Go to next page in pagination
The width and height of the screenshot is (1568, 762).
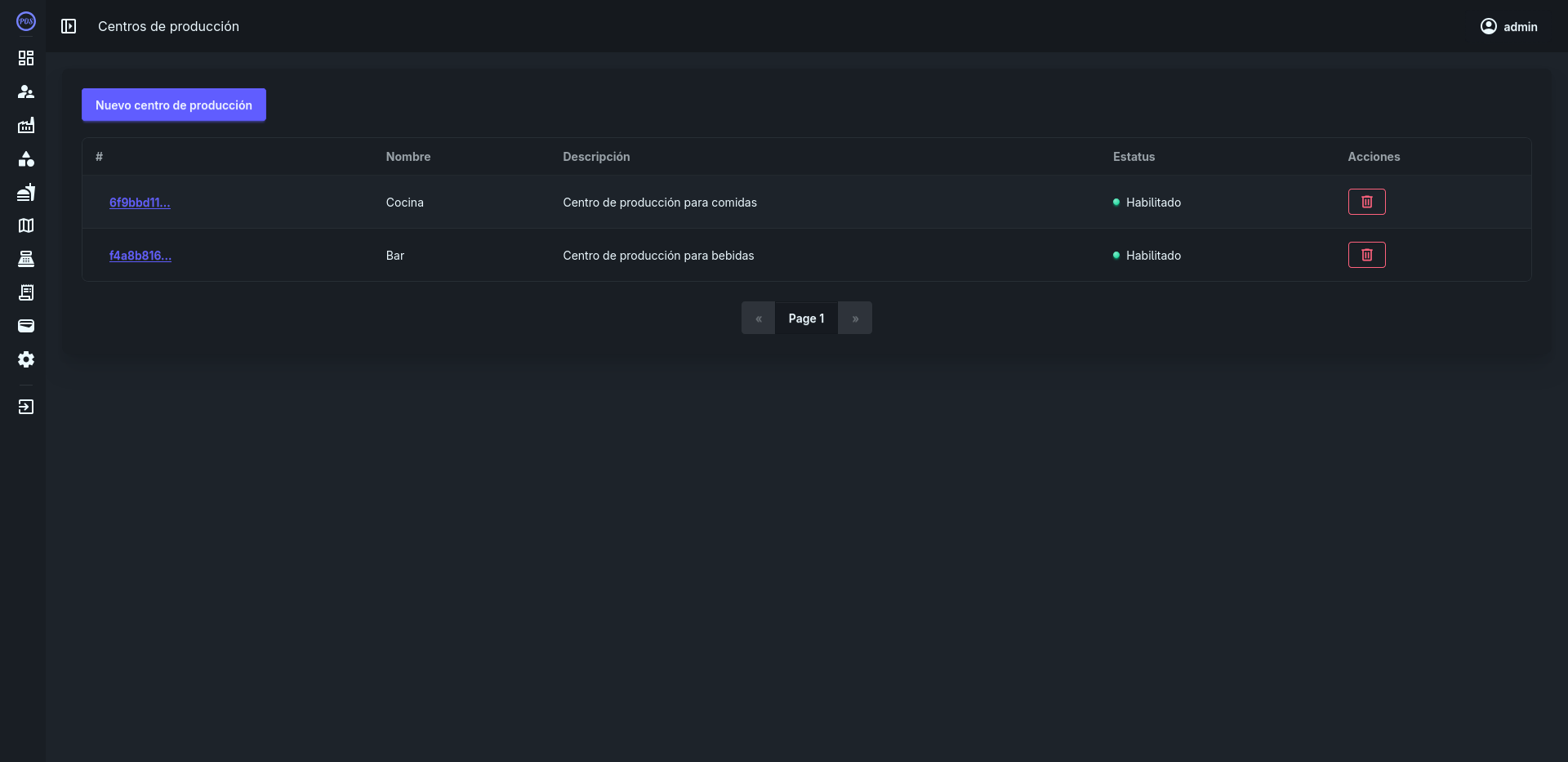(x=855, y=319)
